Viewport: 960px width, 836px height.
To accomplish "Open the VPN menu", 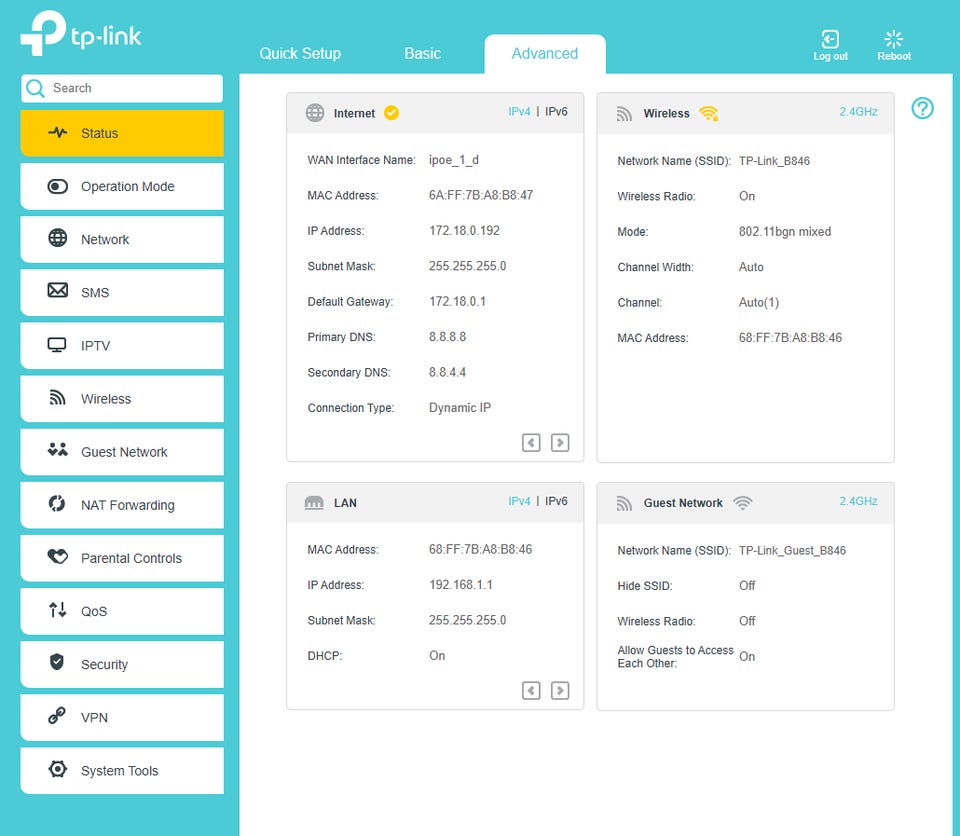I will [x=122, y=717].
